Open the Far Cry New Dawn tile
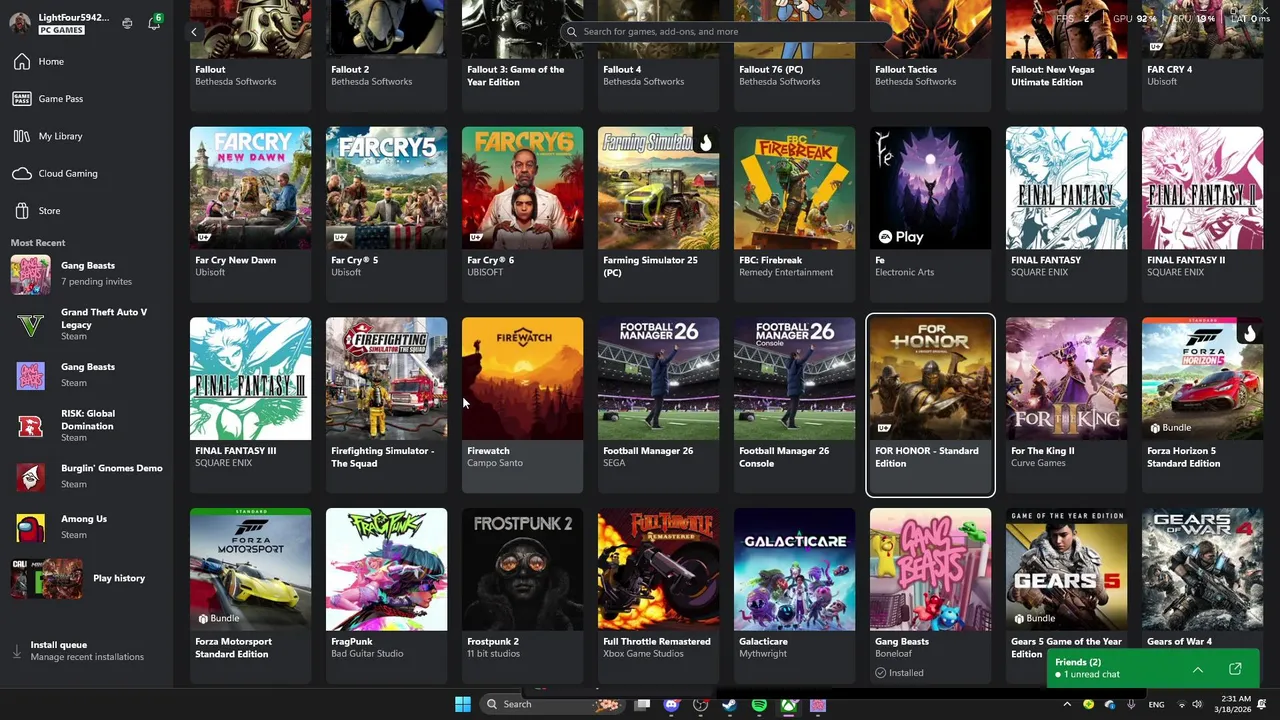This screenshot has height=720, width=1280. tap(250, 214)
